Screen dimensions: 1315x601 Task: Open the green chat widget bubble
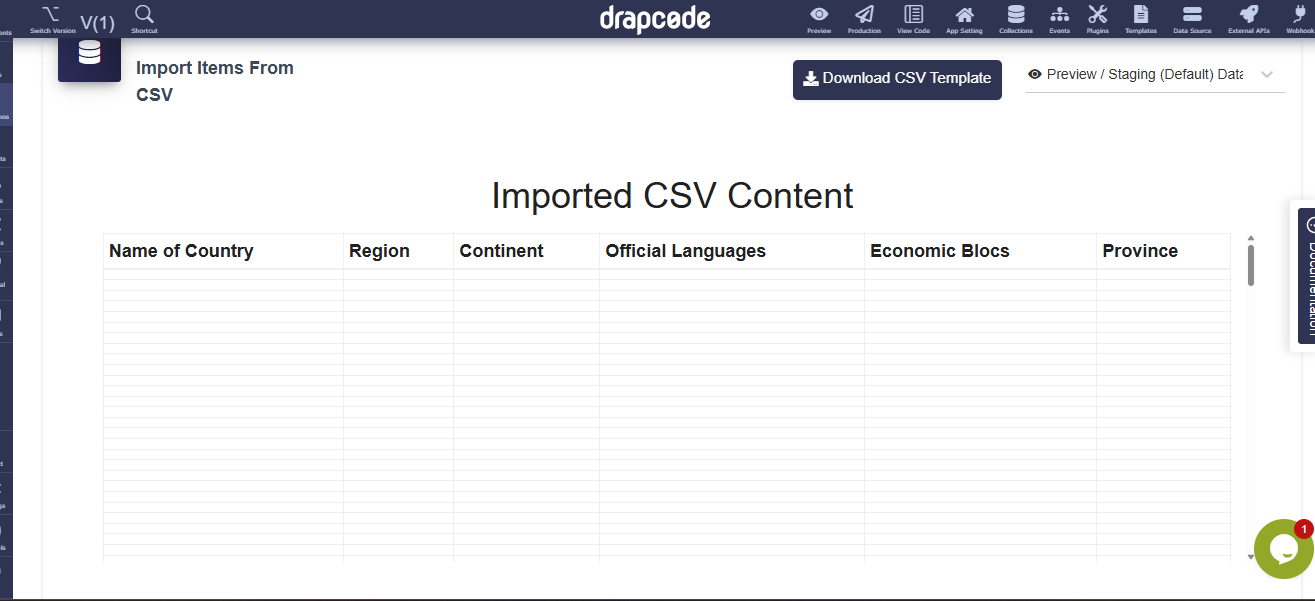click(1283, 549)
